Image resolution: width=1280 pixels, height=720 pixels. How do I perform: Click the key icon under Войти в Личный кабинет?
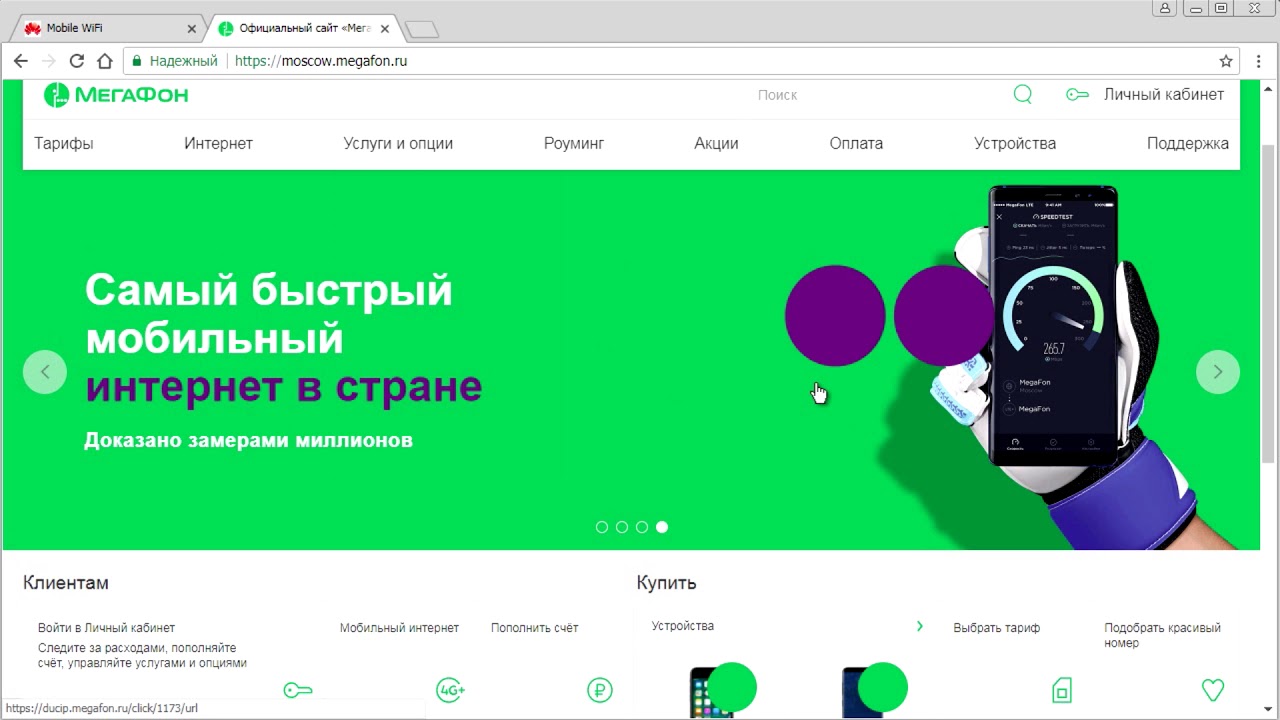tap(298, 690)
